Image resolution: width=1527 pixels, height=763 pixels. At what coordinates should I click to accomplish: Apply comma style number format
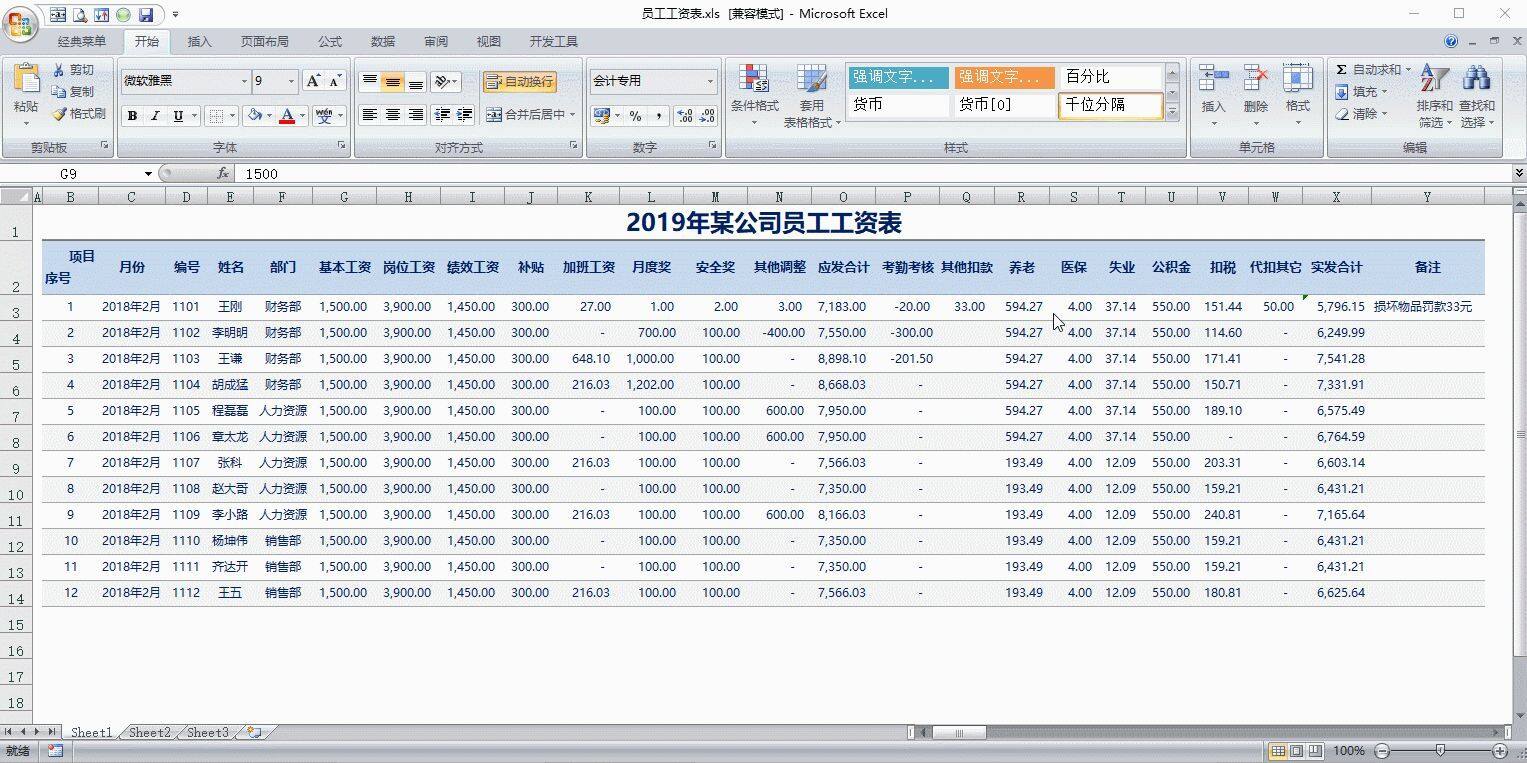pyautogui.click(x=659, y=116)
